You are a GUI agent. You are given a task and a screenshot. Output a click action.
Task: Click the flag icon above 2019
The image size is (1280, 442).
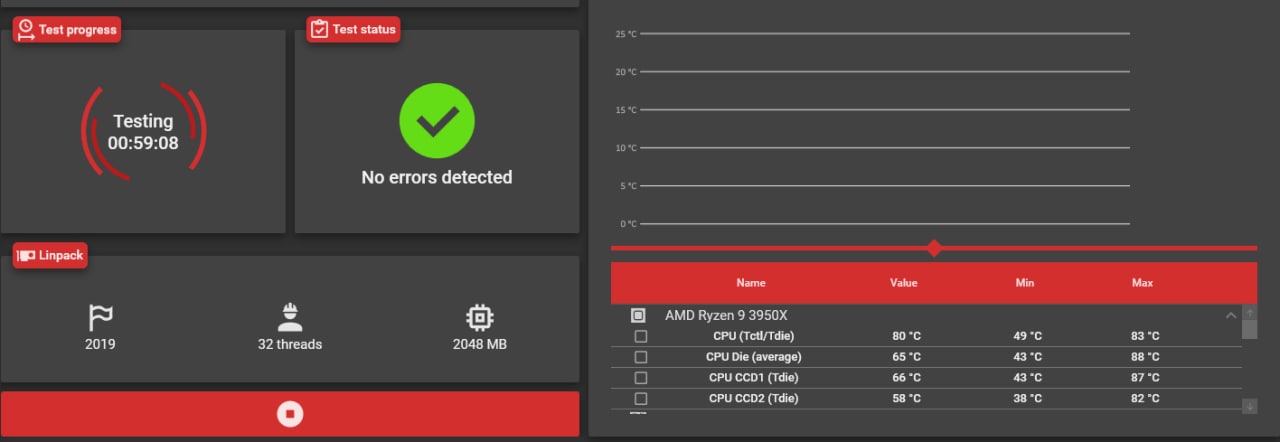pyautogui.click(x=100, y=318)
